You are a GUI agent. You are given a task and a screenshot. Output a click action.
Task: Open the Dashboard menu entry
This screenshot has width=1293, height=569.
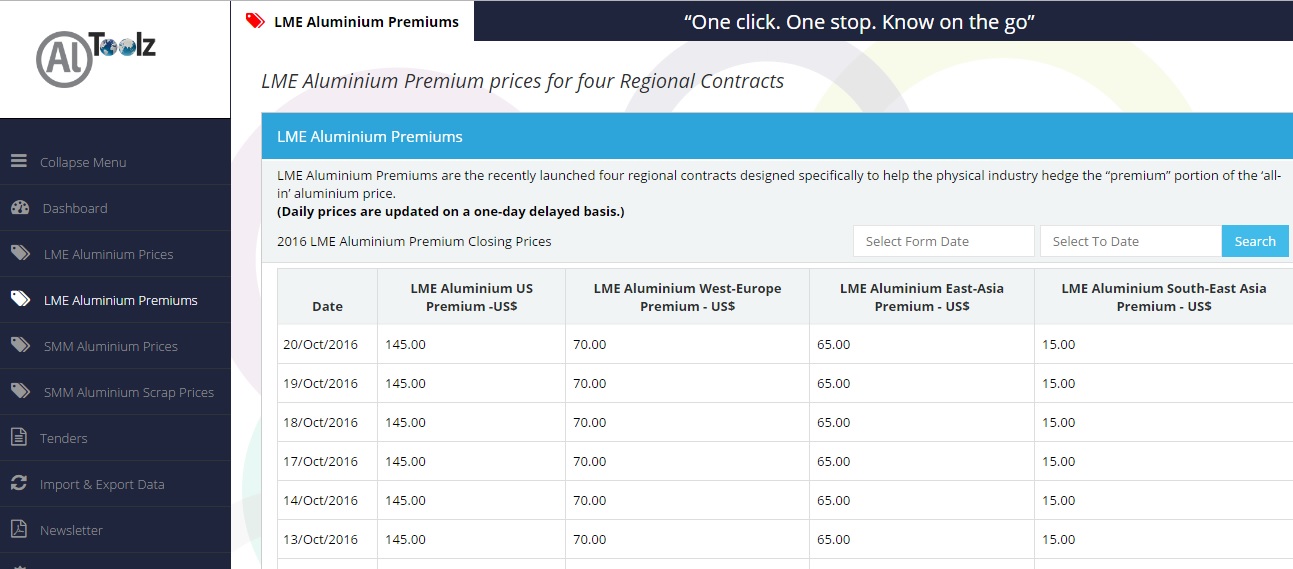click(74, 208)
